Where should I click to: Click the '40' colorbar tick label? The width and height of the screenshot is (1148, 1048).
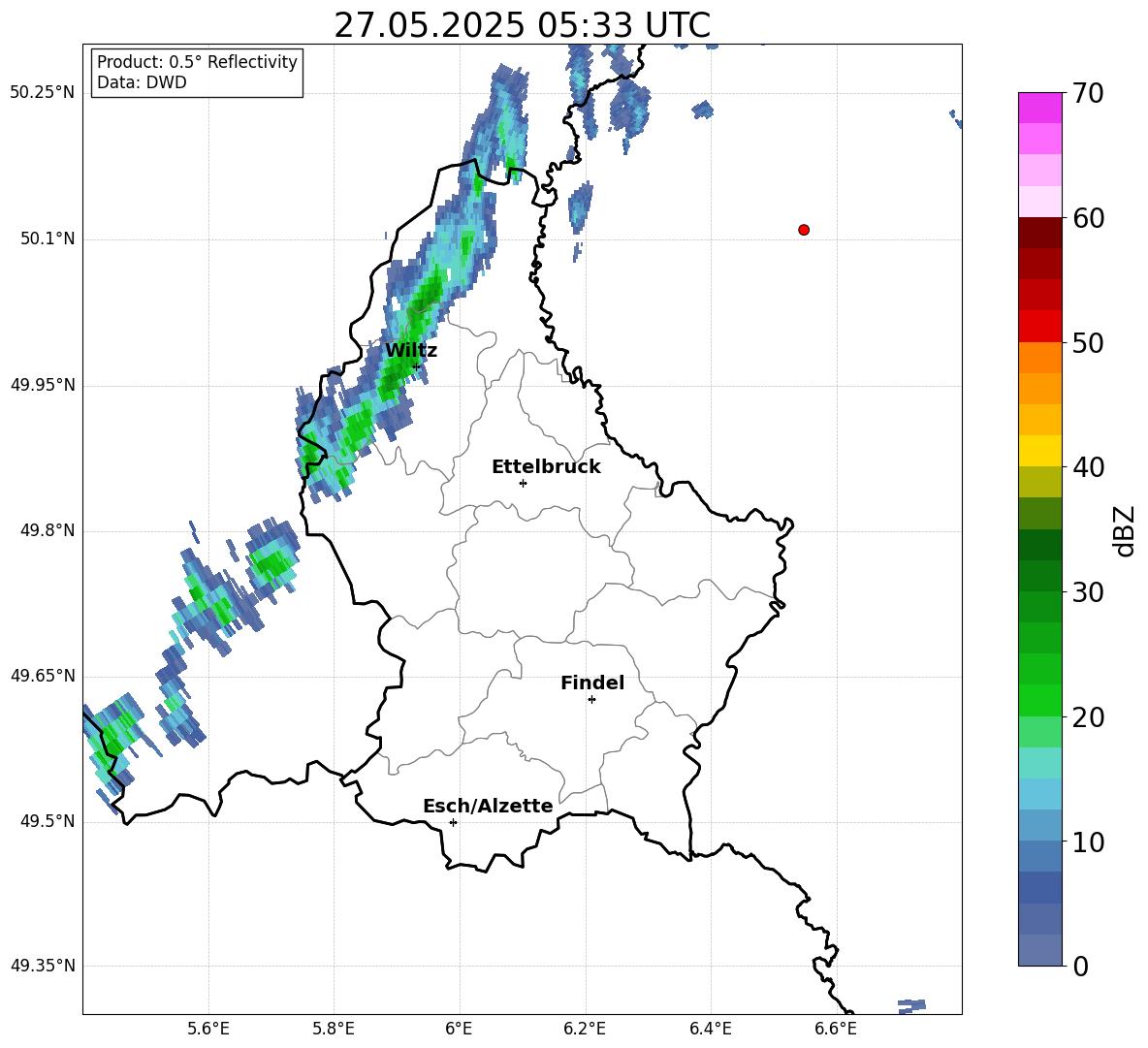pos(1088,467)
